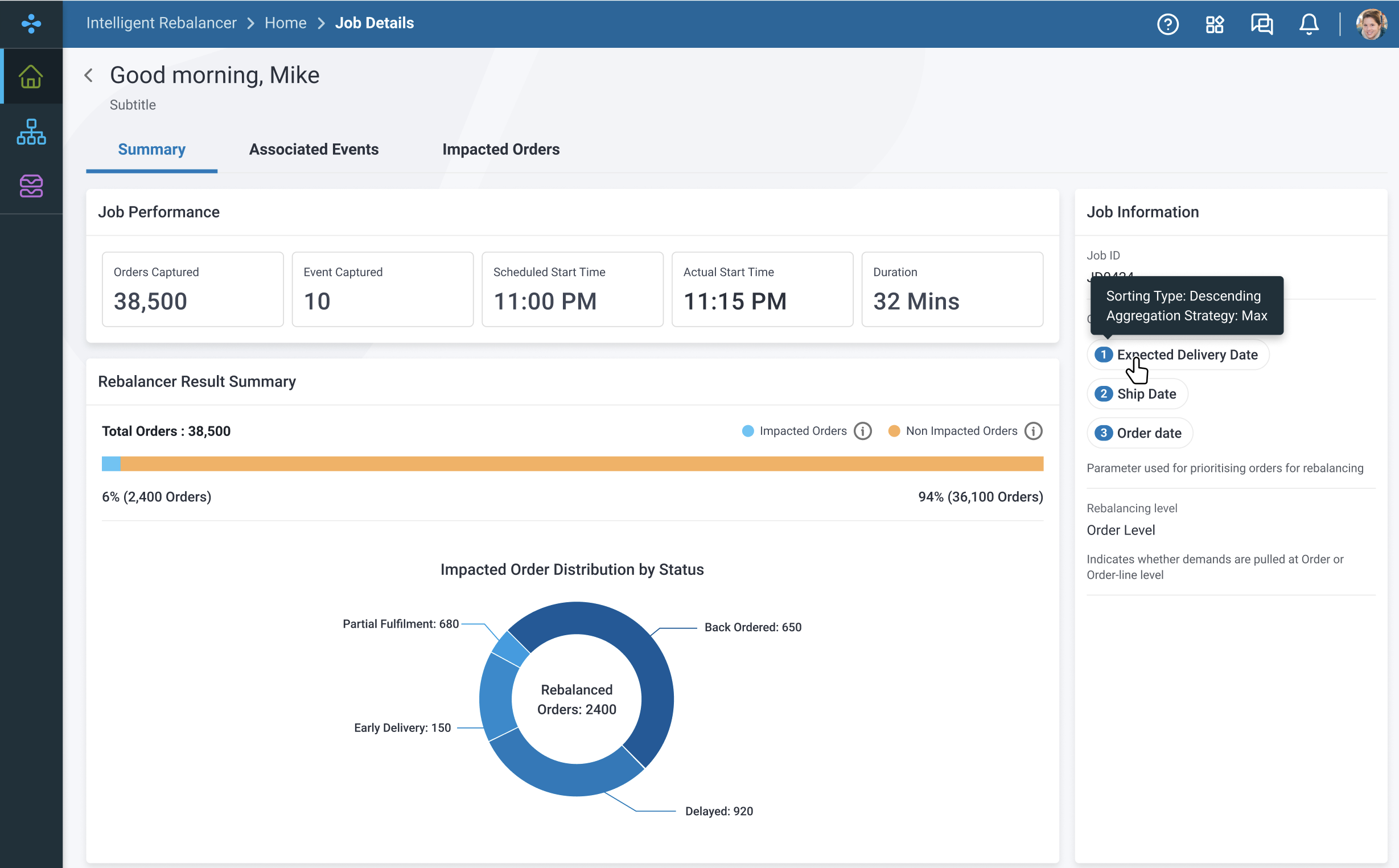Open the network hierarchy sidebar icon
The width and height of the screenshot is (1399, 868).
pos(31,131)
